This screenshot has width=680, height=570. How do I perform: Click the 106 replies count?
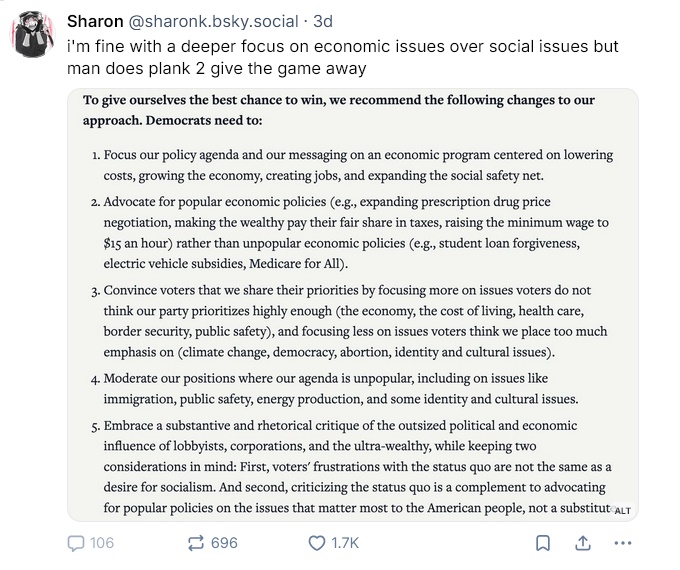click(102, 543)
